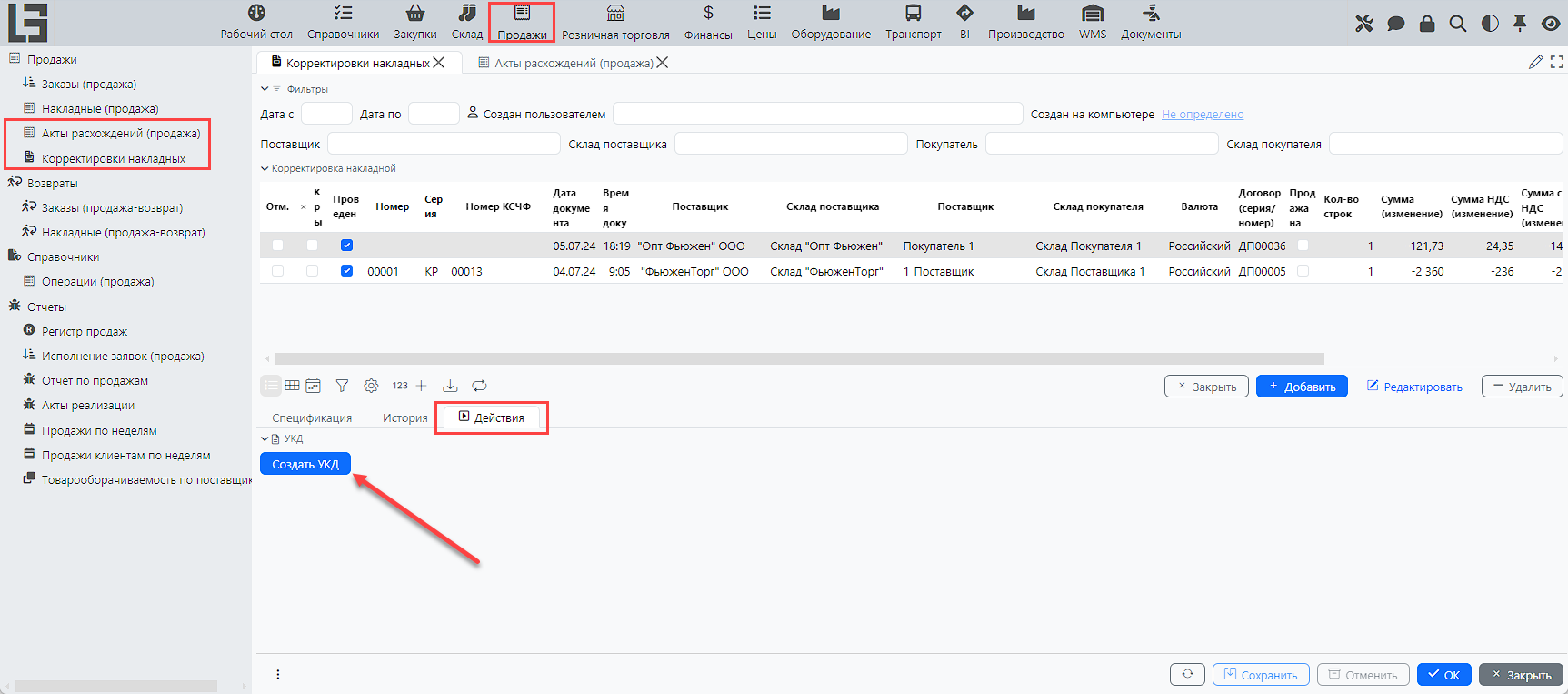Toggle the 'Проведен' checkbox in row 00001
Viewport: 1568px width, 694px height.
[346, 271]
